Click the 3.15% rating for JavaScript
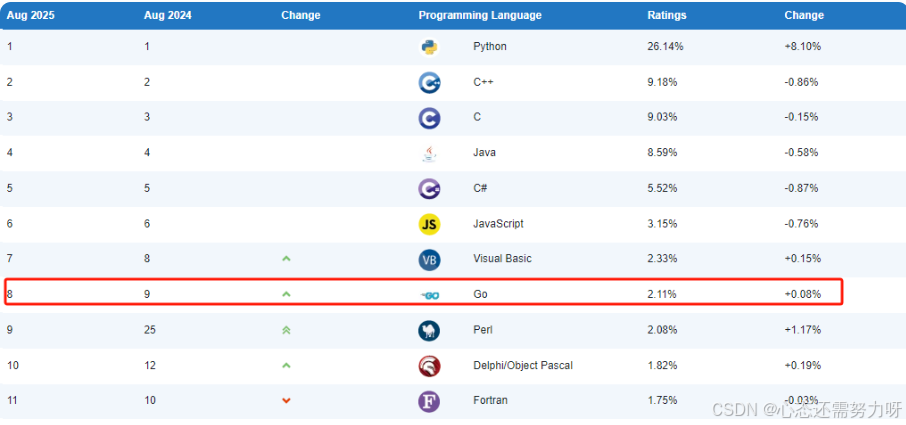This screenshot has width=906, height=425. (663, 223)
